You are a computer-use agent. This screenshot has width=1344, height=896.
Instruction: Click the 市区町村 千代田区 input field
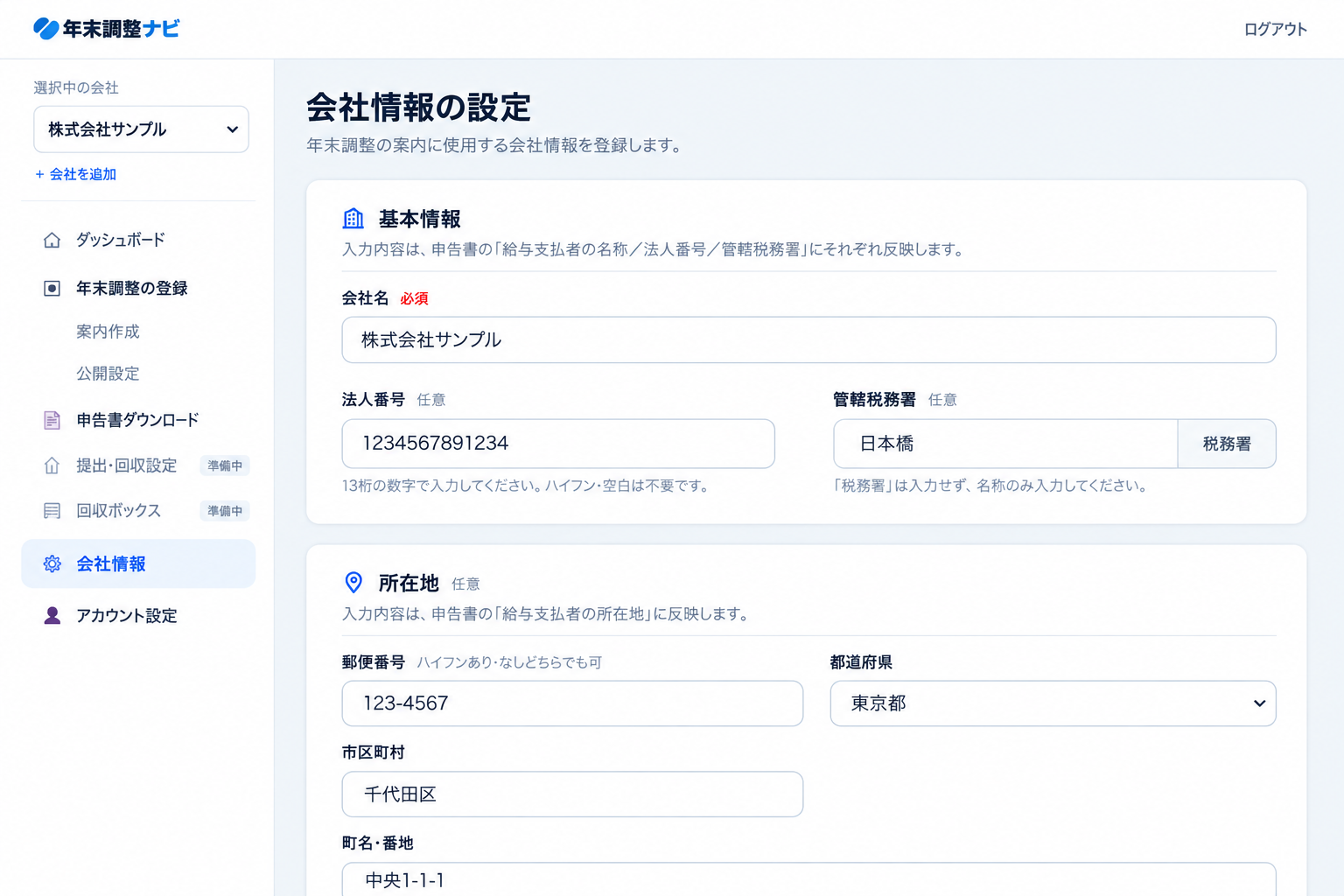pyautogui.click(x=572, y=794)
